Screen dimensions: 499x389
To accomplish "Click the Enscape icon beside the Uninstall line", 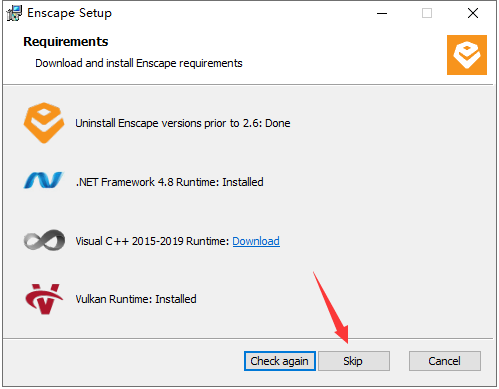I will [44, 123].
